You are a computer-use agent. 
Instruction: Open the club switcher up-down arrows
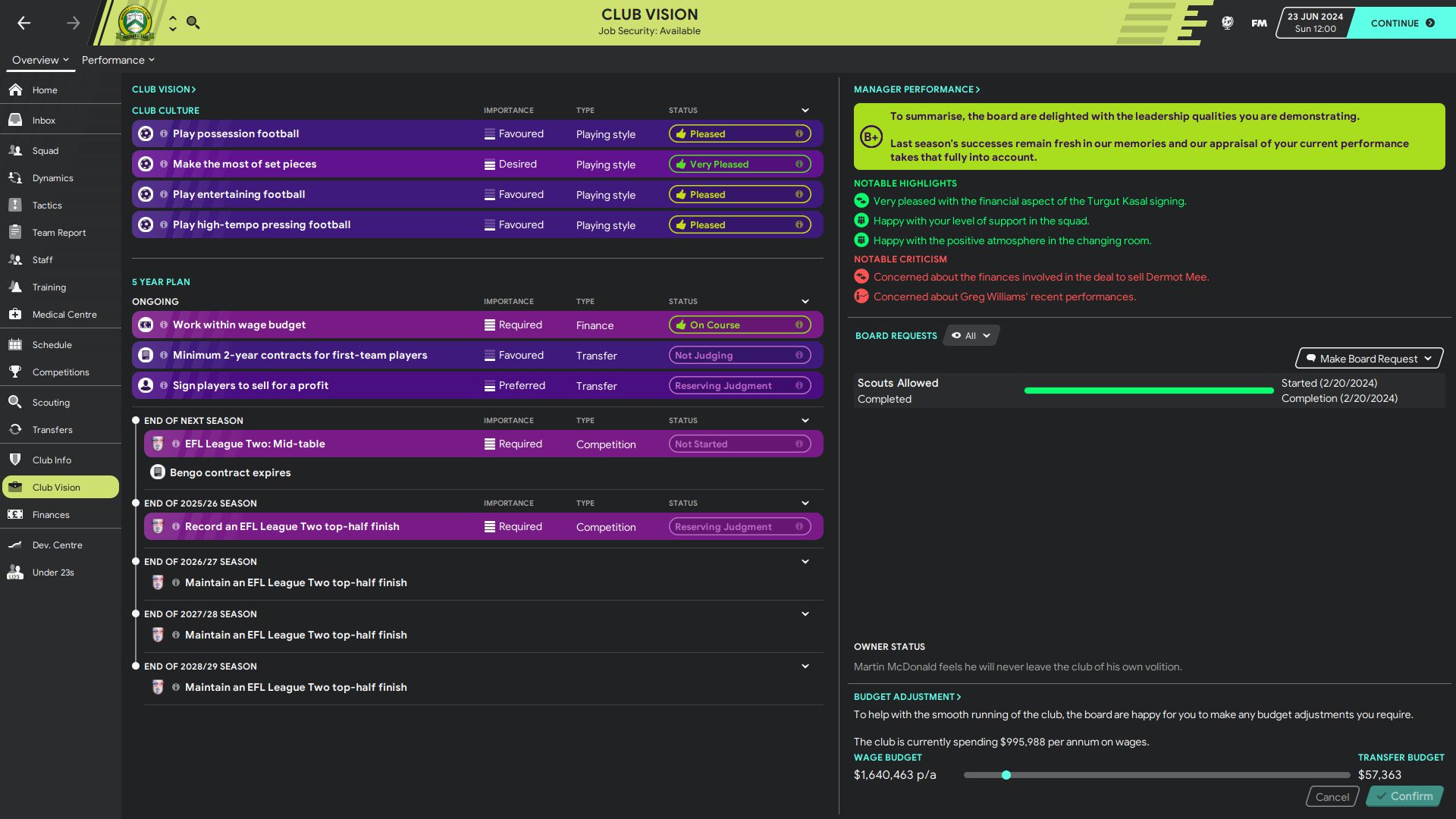tap(173, 23)
